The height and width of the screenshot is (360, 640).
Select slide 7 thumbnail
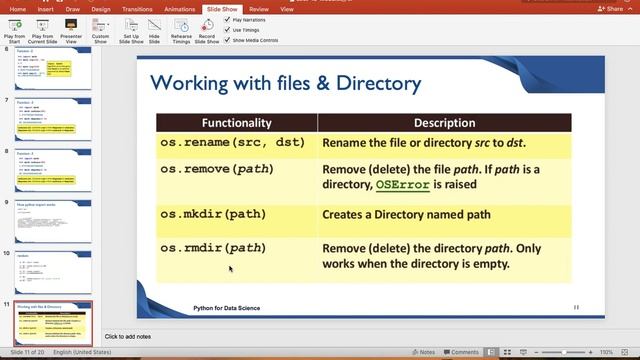[53, 119]
